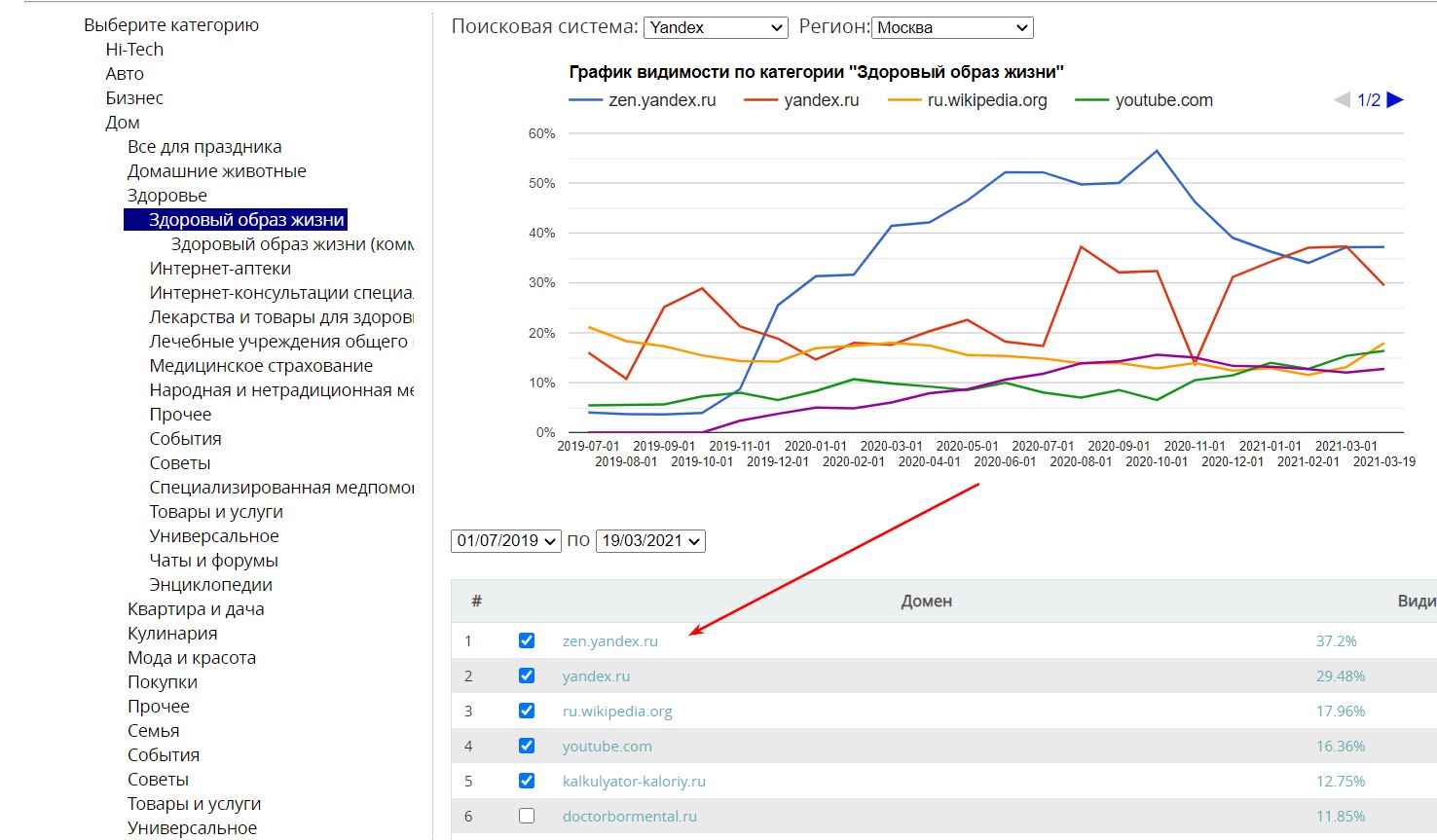Click yandex.ru legend entry in chart
The height and width of the screenshot is (840, 1437).
(x=801, y=100)
